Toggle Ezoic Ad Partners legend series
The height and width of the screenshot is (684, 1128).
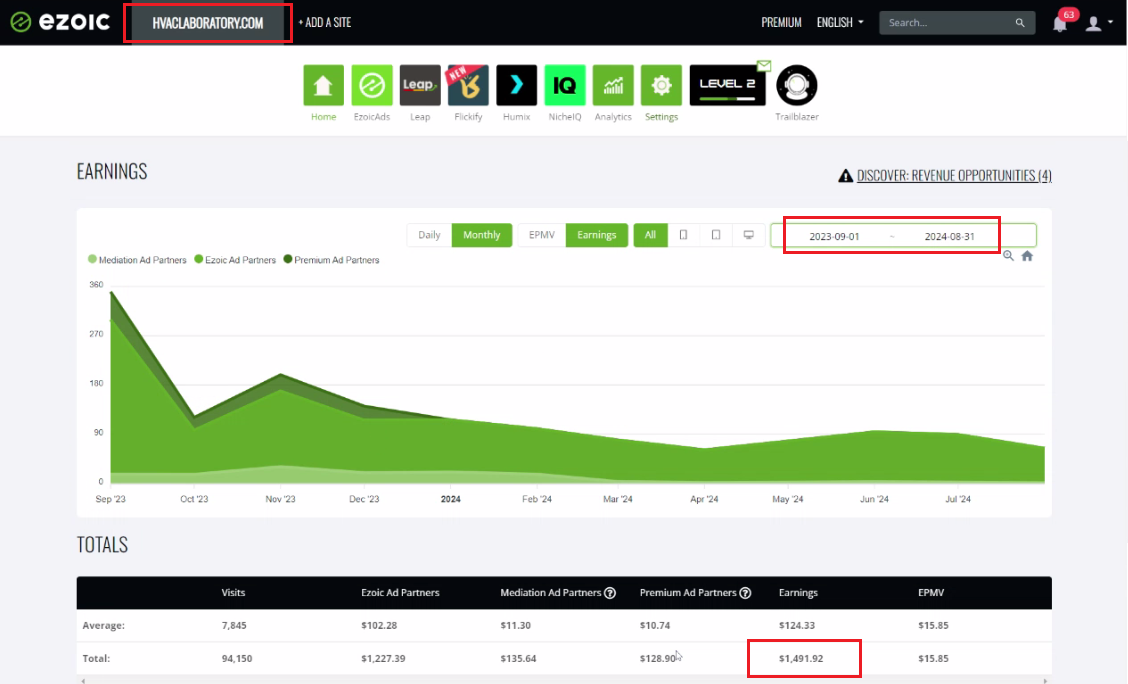pyautogui.click(x=235, y=260)
